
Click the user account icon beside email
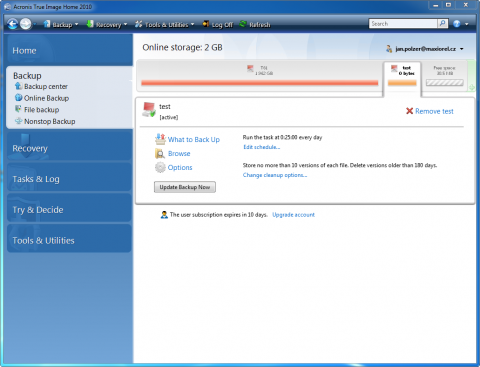389,49
